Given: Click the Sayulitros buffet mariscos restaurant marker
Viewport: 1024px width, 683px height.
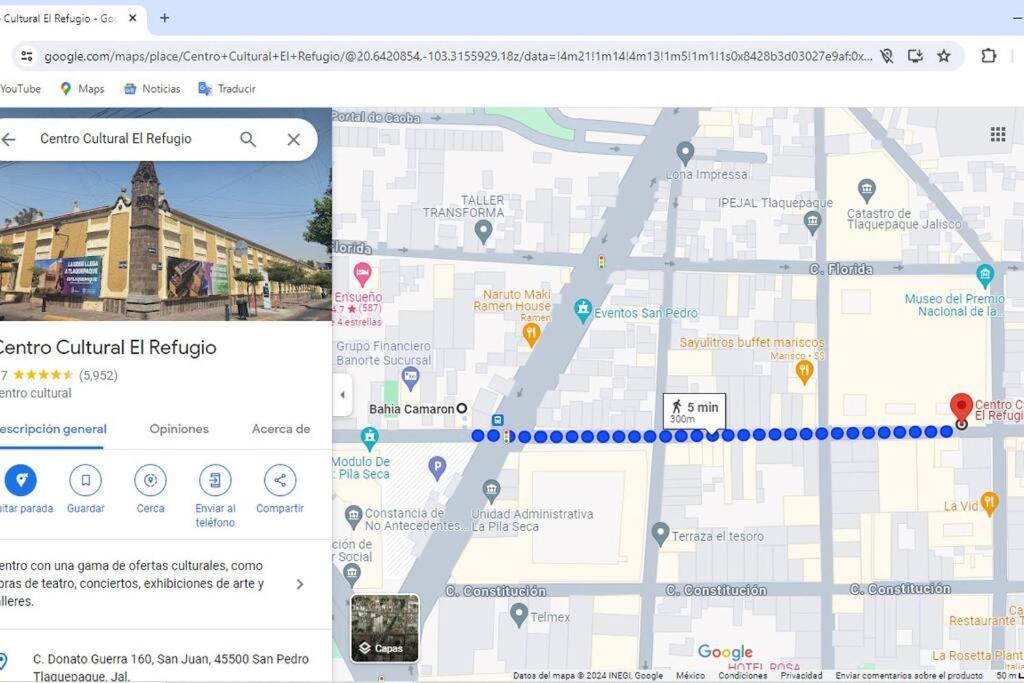Looking at the screenshot, I should tap(805, 372).
